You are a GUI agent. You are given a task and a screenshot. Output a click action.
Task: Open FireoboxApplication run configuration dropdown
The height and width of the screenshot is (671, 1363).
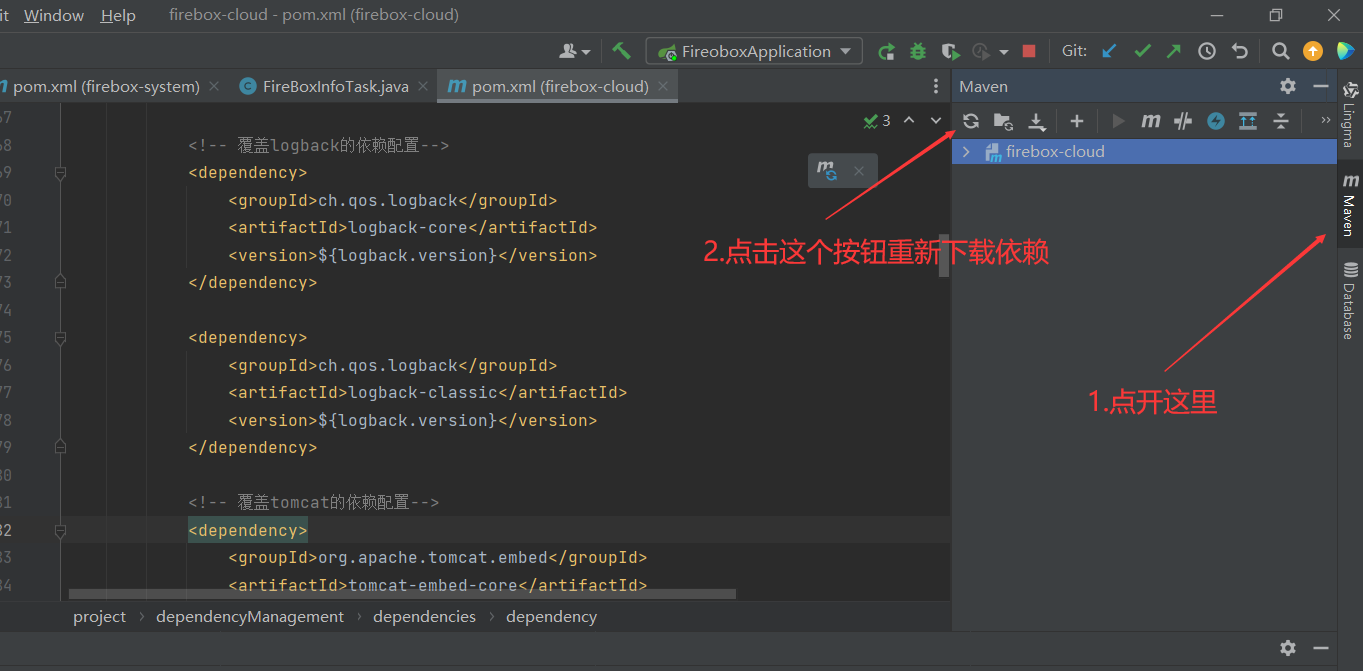pyautogui.click(x=754, y=51)
